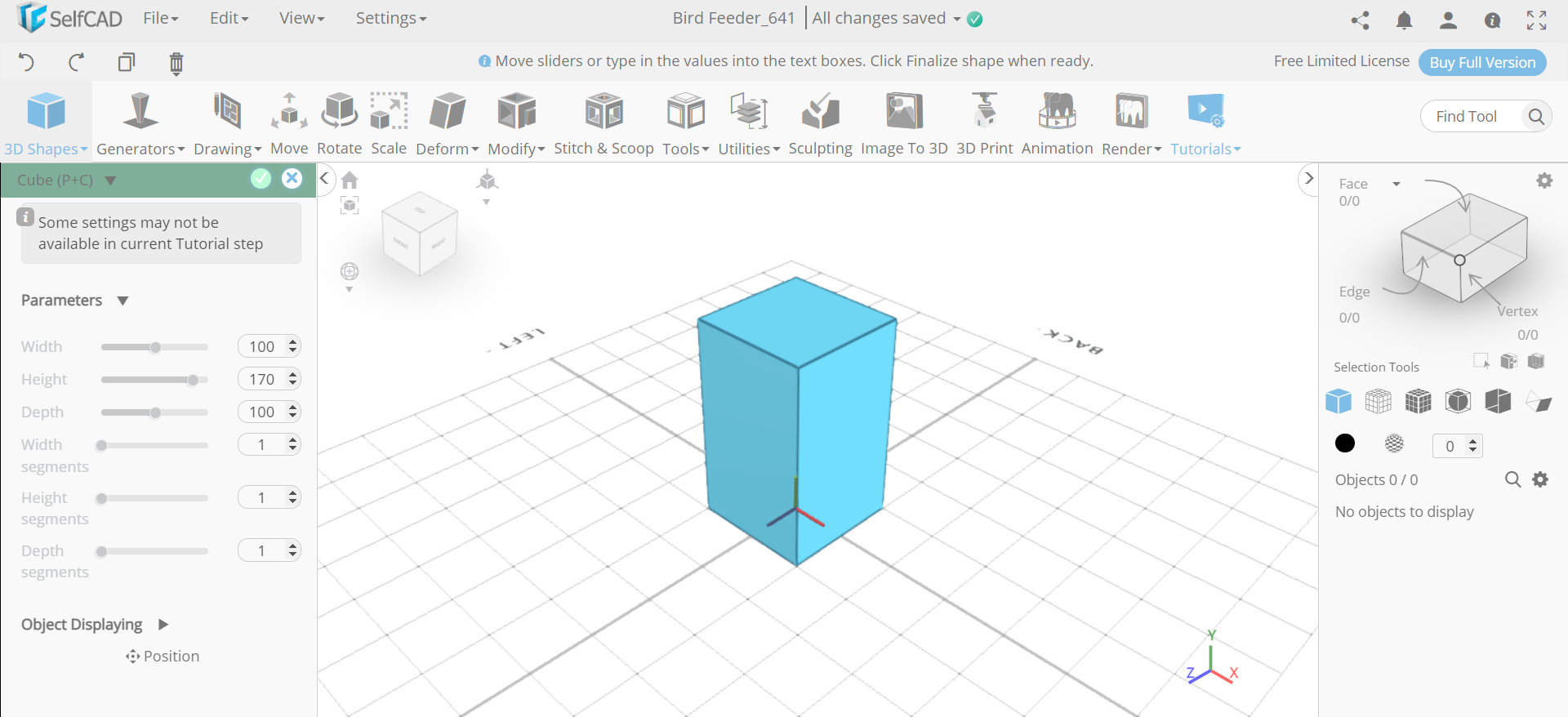
Task: Click the Copy object icon
Action: pos(126,62)
